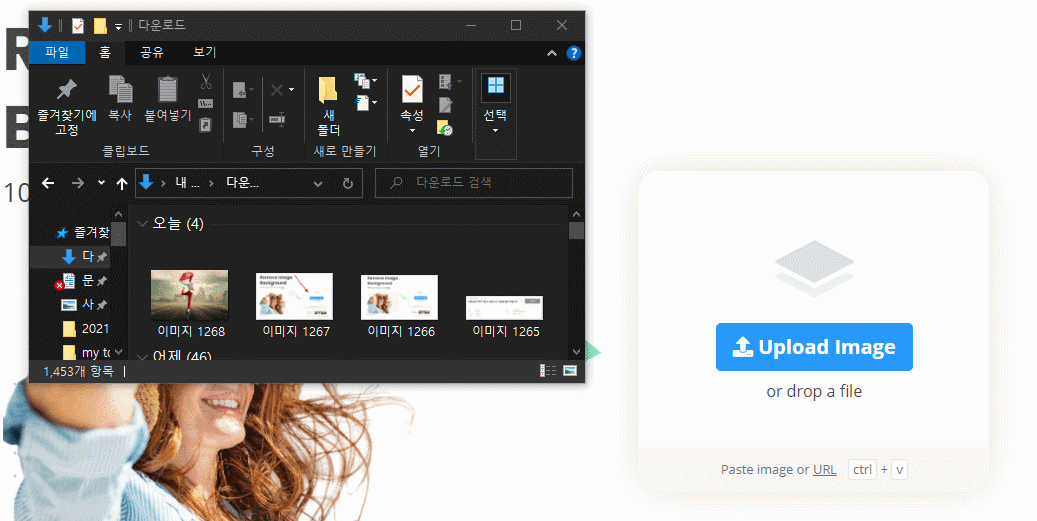The image size is (1037, 521).
Task: Select the 이미지 1268 thumbnail
Action: [x=190, y=295]
